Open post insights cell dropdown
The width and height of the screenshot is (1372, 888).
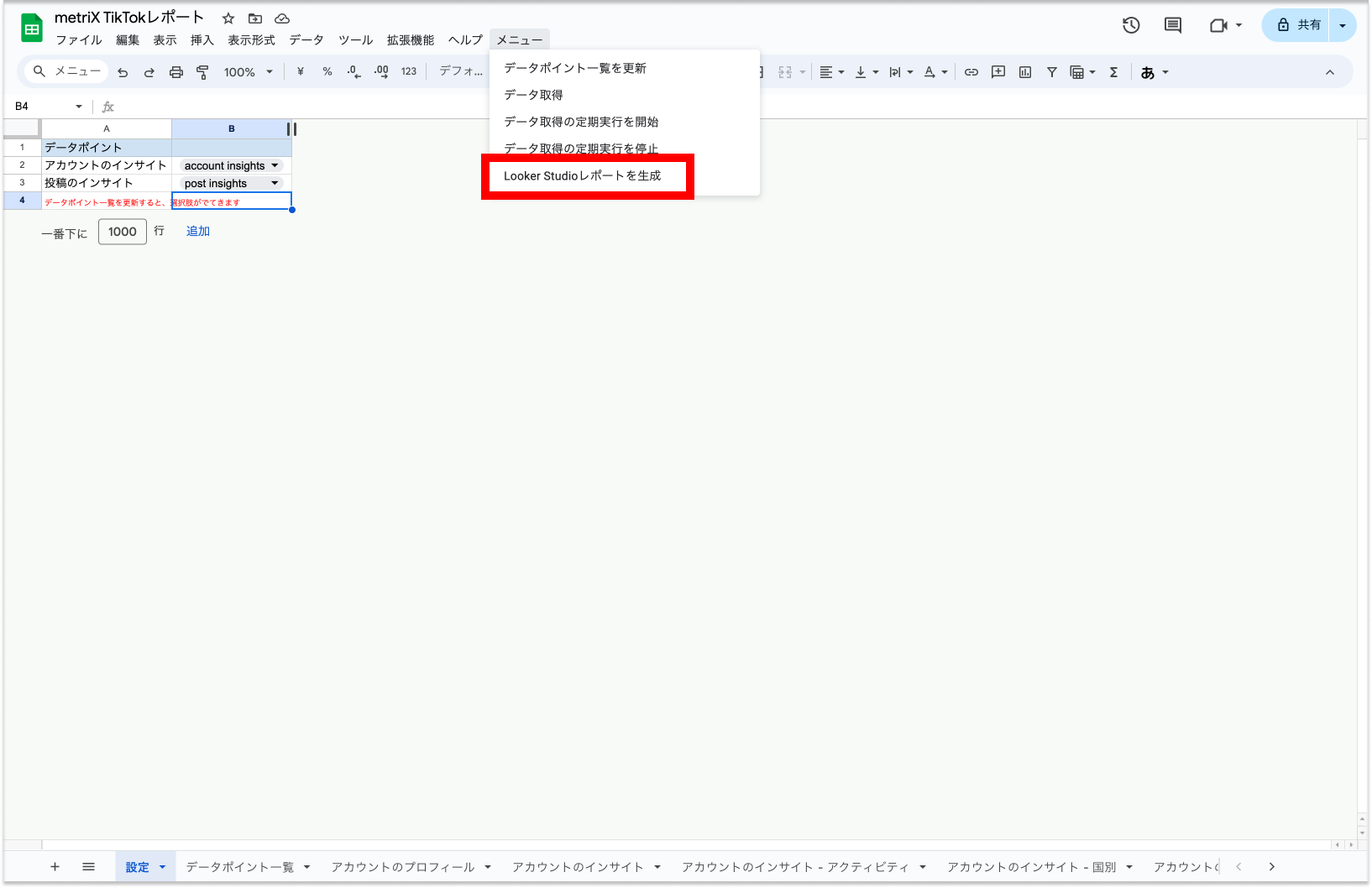click(275, 183)
